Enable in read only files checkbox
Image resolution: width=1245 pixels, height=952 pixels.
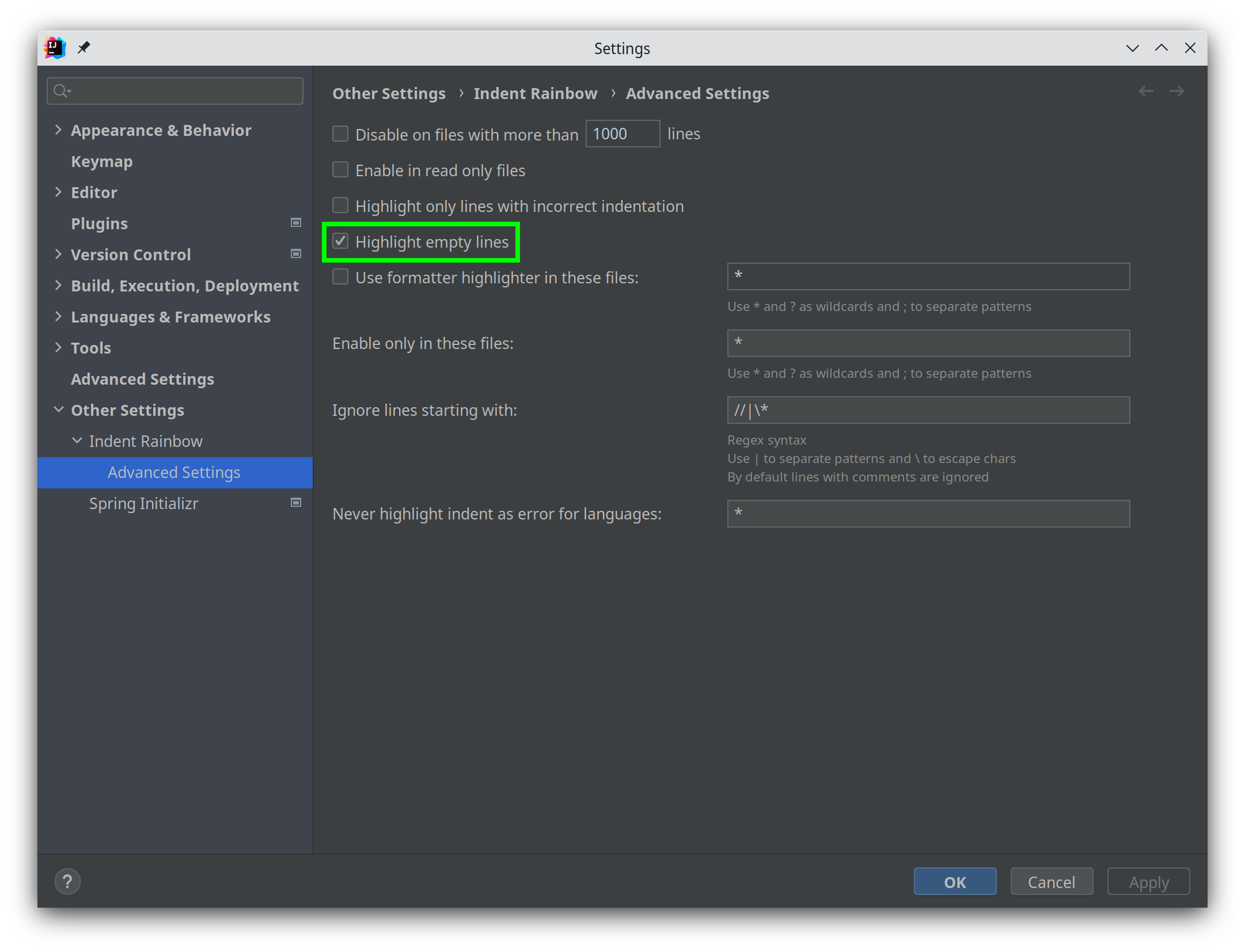[x=340, y=170]
